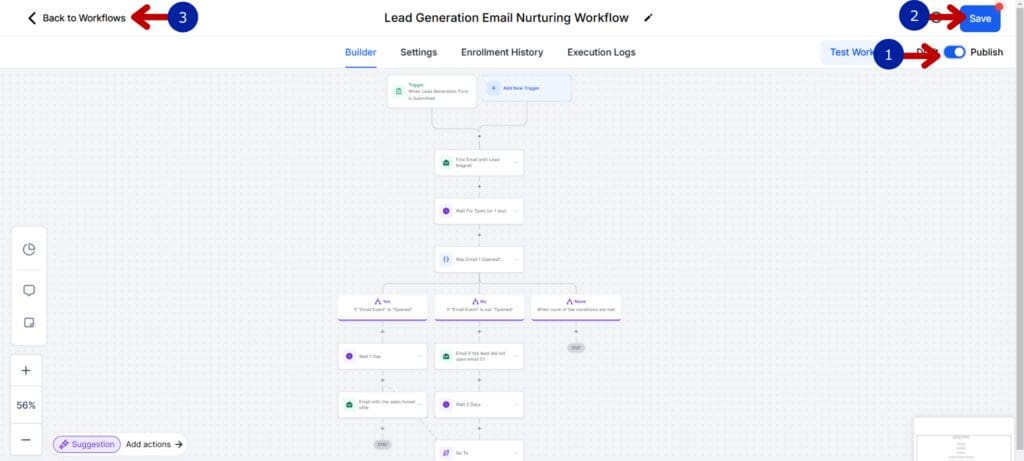Open options menu on Wait For Open node

click(x=516, y=211)
